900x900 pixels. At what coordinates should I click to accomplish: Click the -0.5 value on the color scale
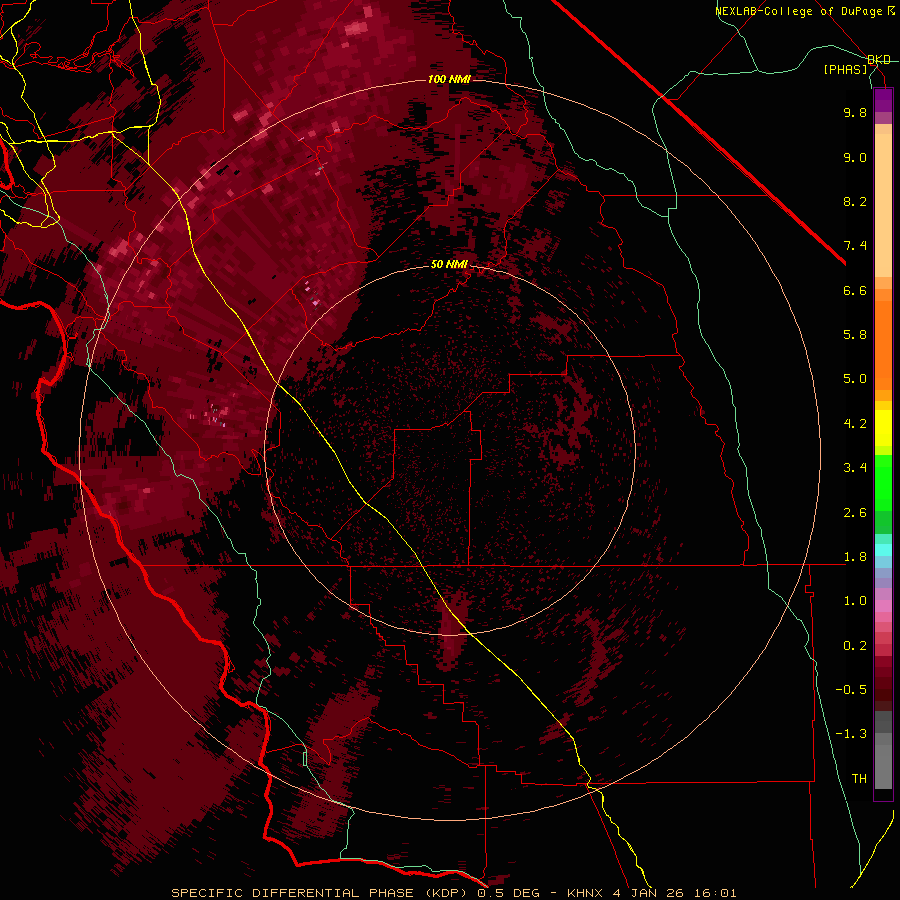[851, 690]
